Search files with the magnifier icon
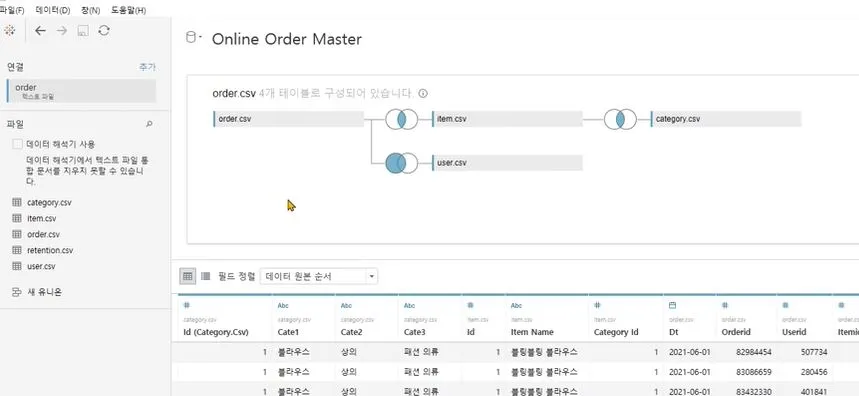Screen dimensions: 859x396 pyautogui.click(x=149, y=124)
